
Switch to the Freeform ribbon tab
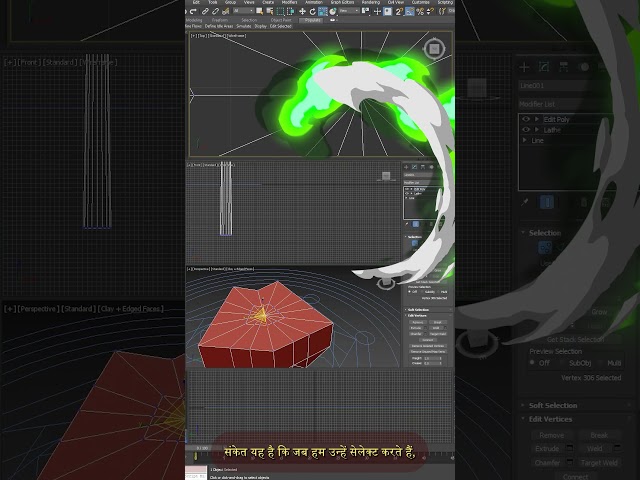click(x=220, y=20)
